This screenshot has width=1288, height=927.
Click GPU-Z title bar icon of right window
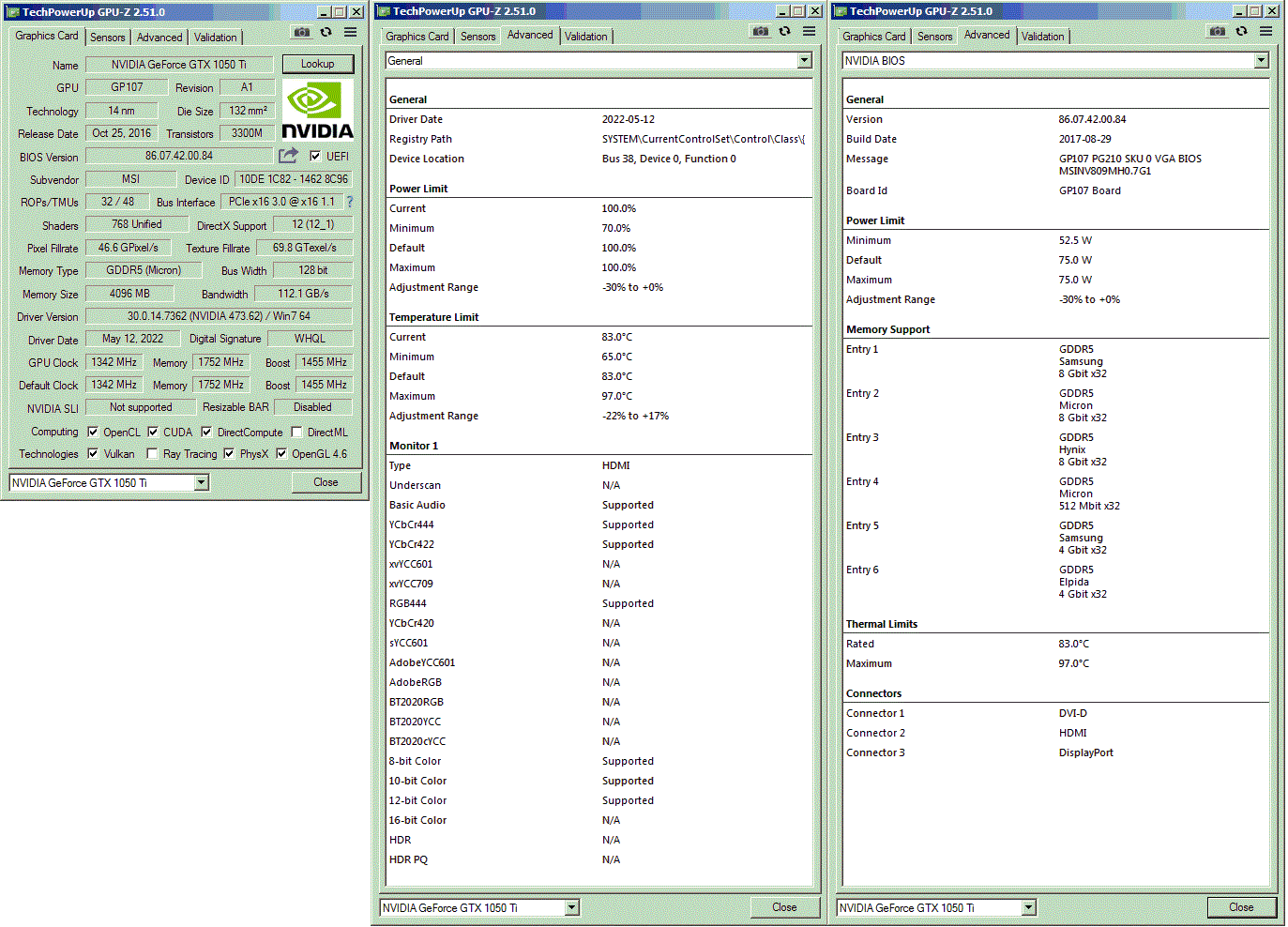[x=840, y=11]
